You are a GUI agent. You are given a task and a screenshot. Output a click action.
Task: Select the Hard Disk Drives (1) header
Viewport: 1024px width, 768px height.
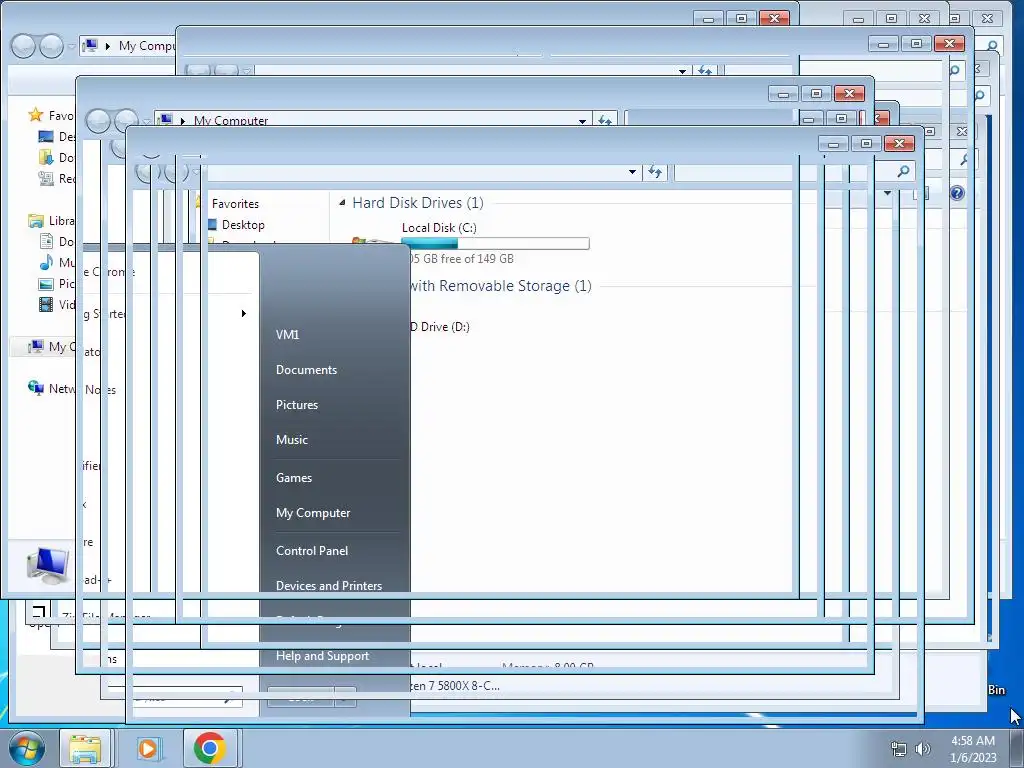418,203
